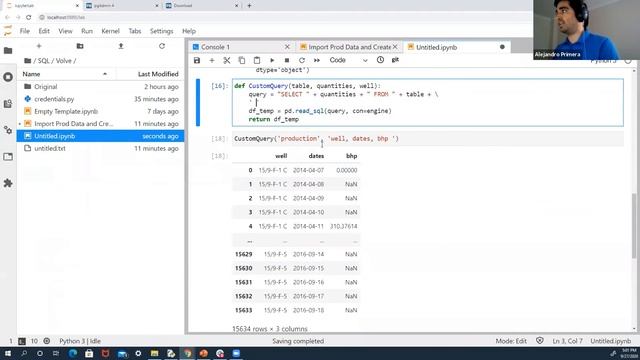
Task: Open the Help menu
Action: point(189,31)
